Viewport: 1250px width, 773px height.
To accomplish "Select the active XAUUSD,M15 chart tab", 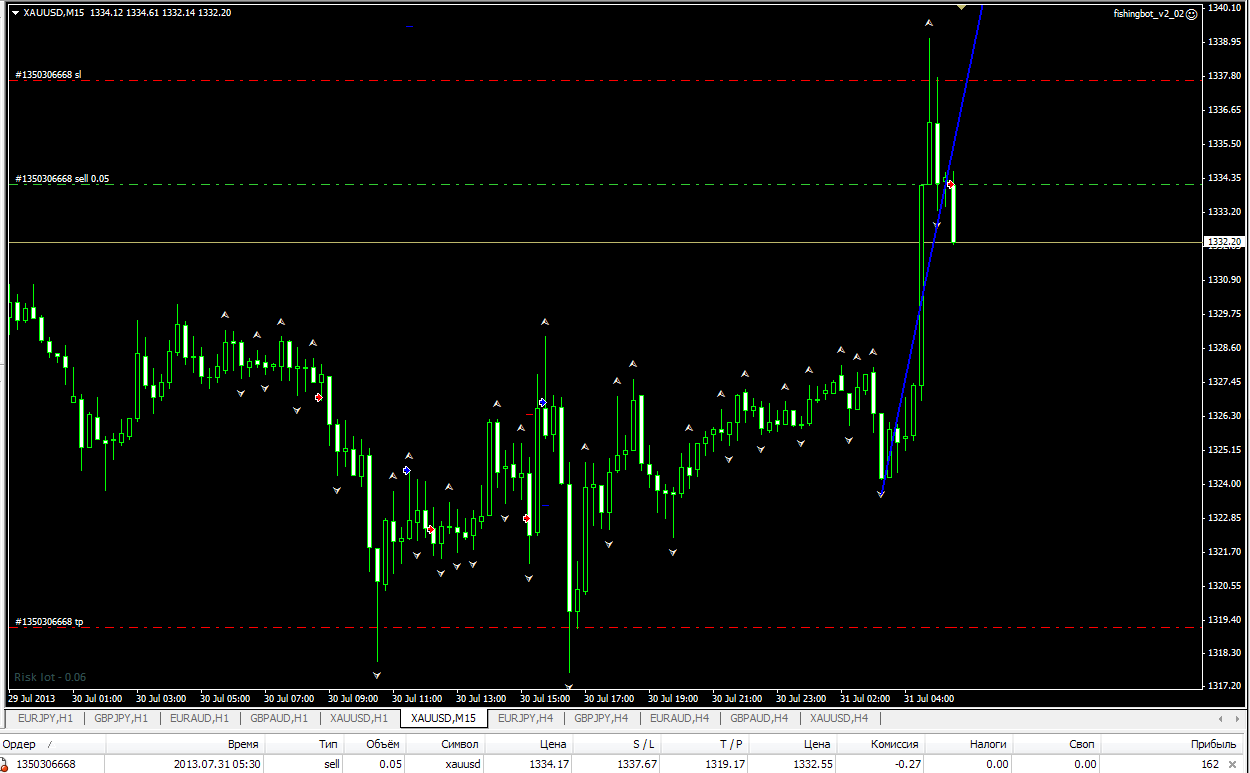I will click(443, 718).
